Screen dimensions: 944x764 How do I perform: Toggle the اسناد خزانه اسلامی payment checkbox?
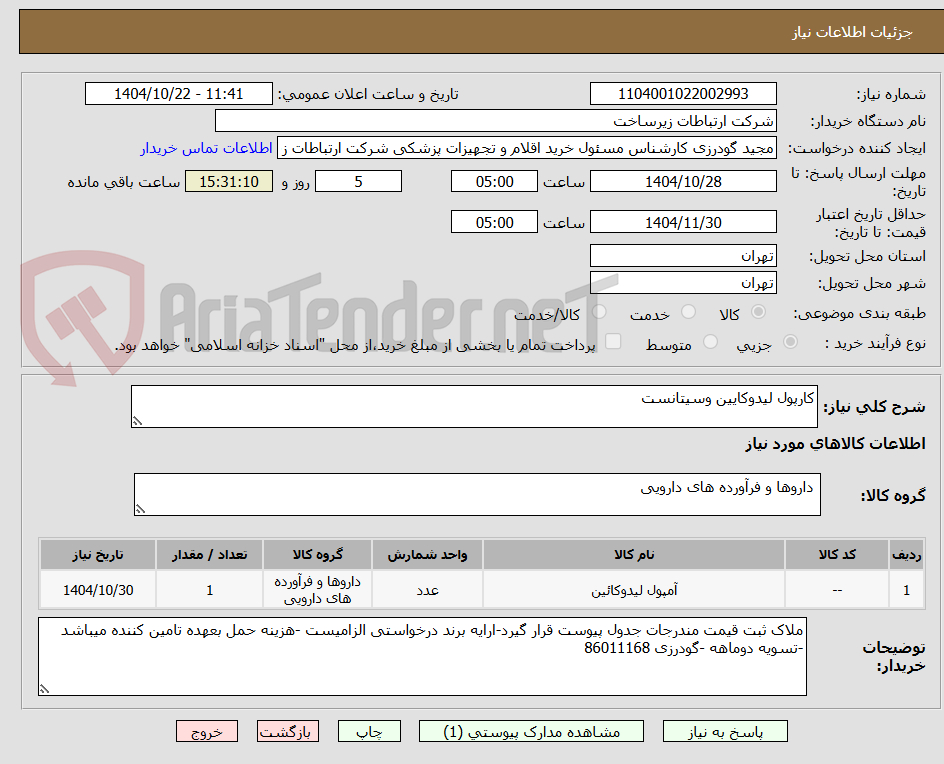point(613,341)
